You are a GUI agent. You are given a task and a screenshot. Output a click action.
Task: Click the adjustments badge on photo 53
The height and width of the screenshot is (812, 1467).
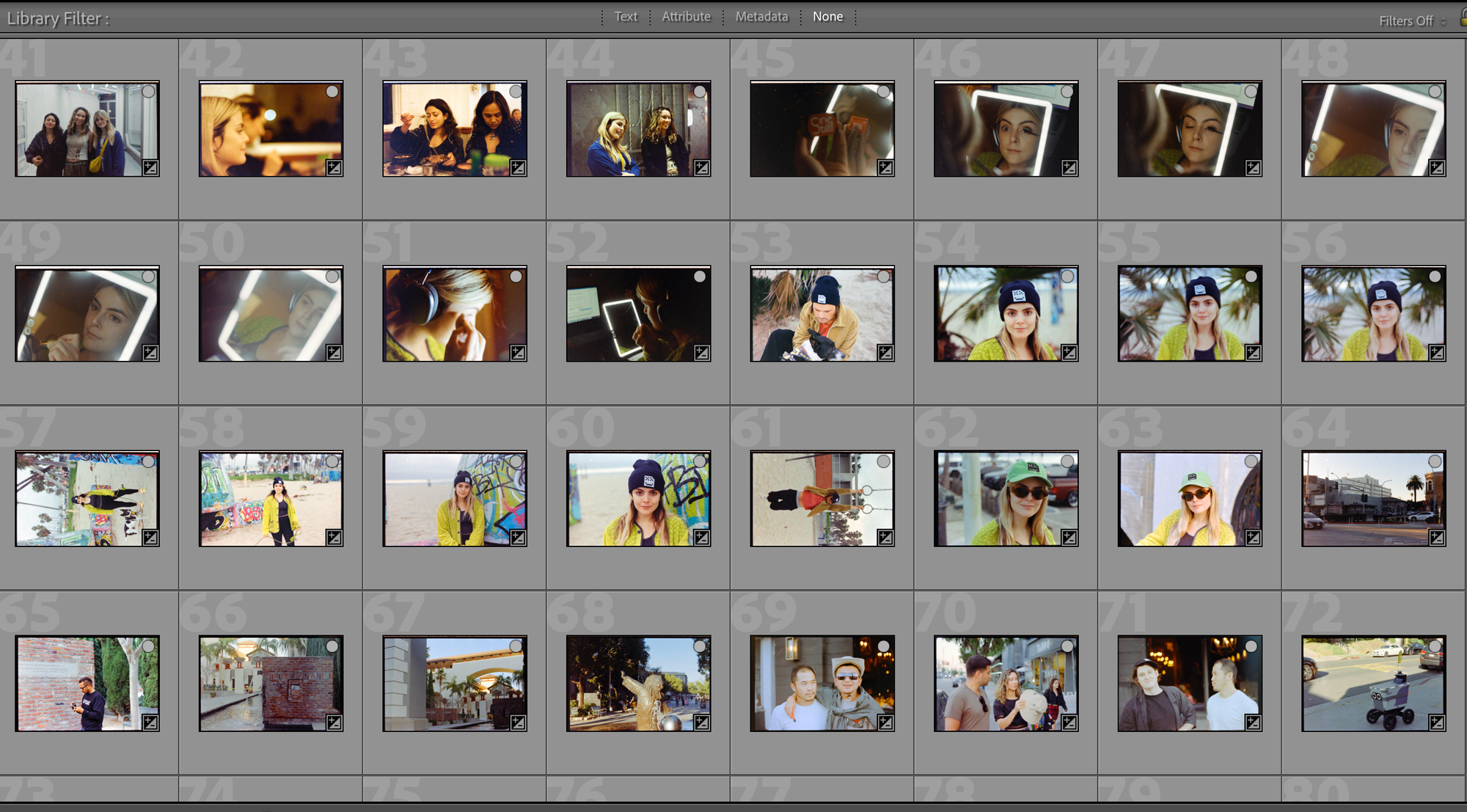tap(885, 353)
